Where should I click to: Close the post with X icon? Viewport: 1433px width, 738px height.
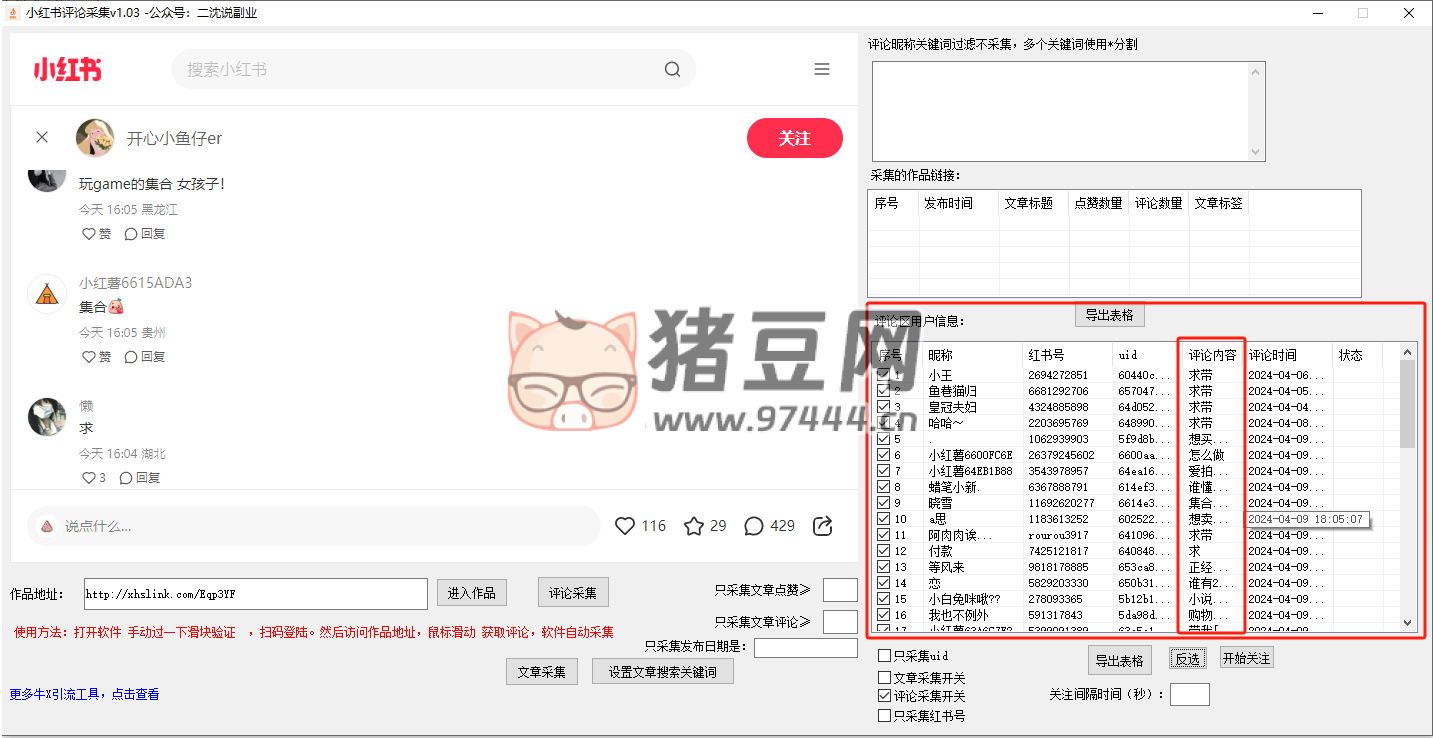click(x=42, y=138)
